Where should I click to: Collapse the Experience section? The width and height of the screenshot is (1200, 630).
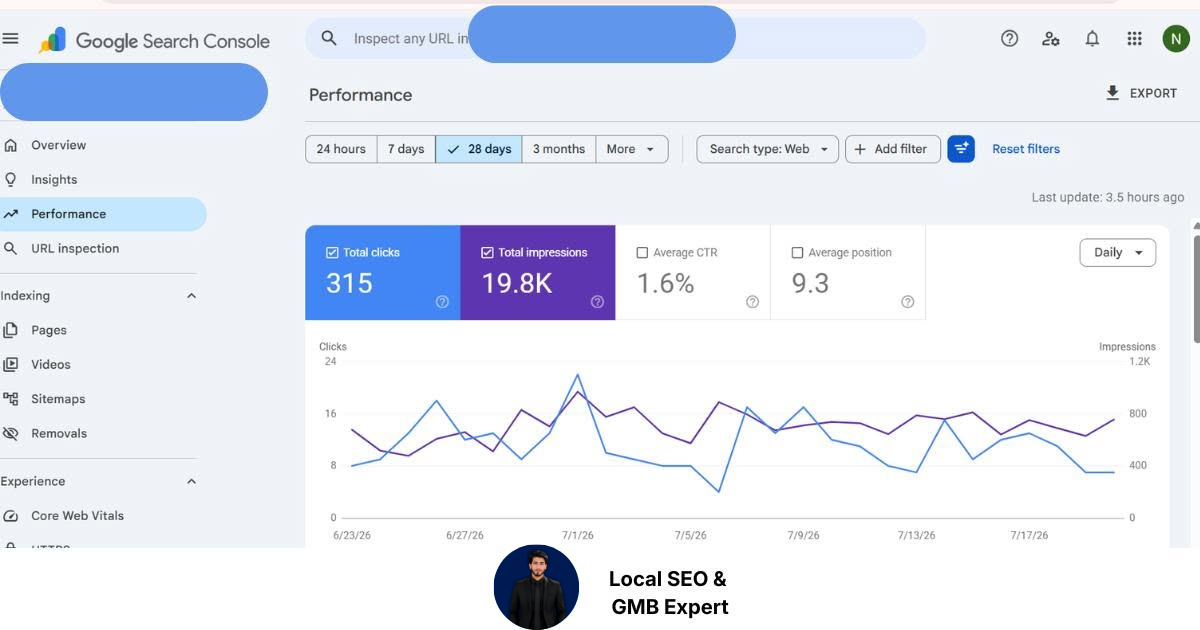pyautogui.click(x=192, y=481)
